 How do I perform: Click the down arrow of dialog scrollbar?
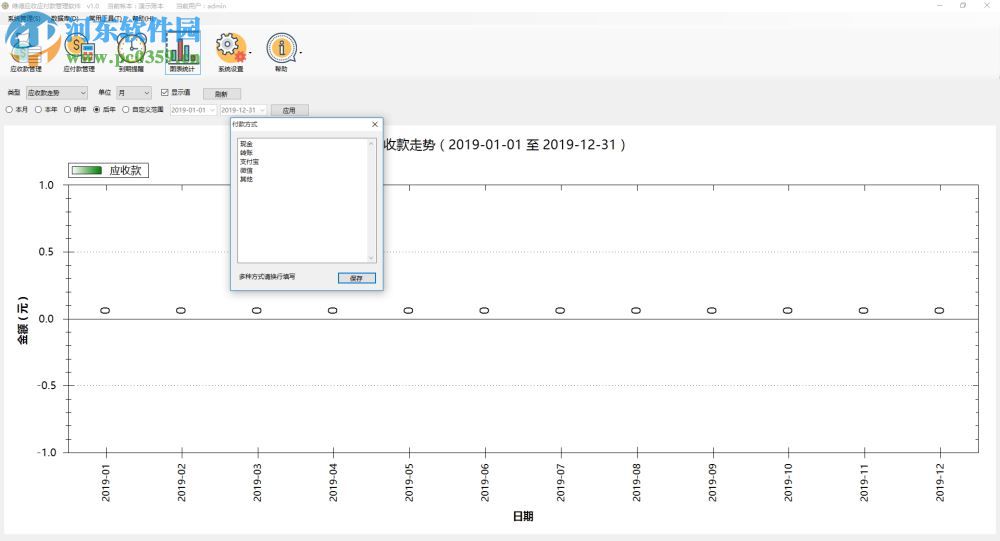(x=371, y=258)
